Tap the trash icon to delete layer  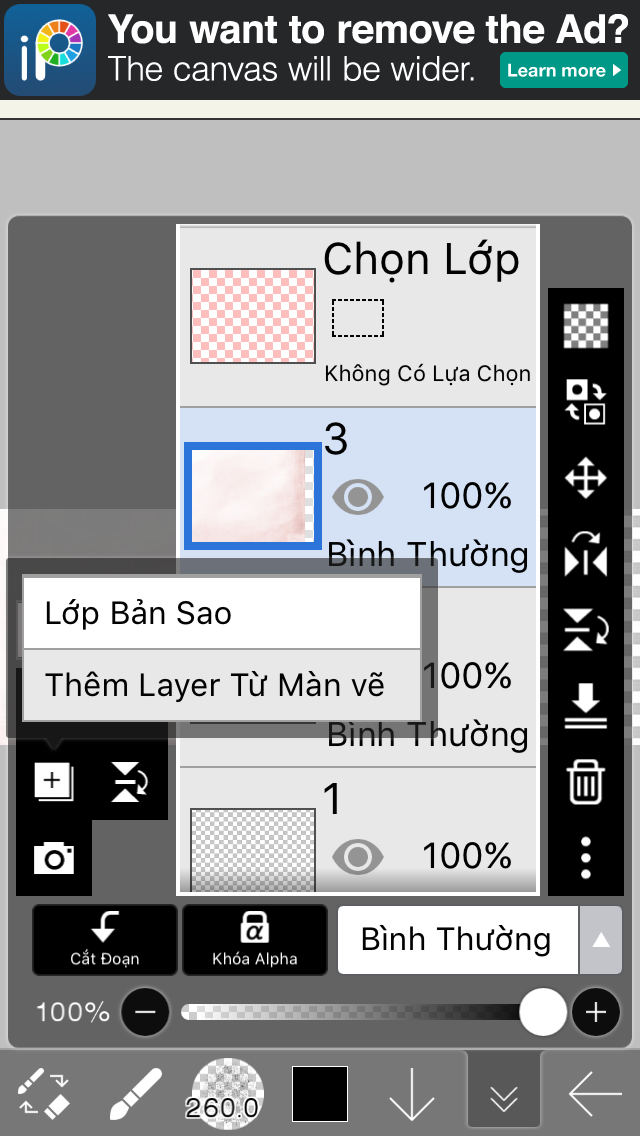coord(586,781)
